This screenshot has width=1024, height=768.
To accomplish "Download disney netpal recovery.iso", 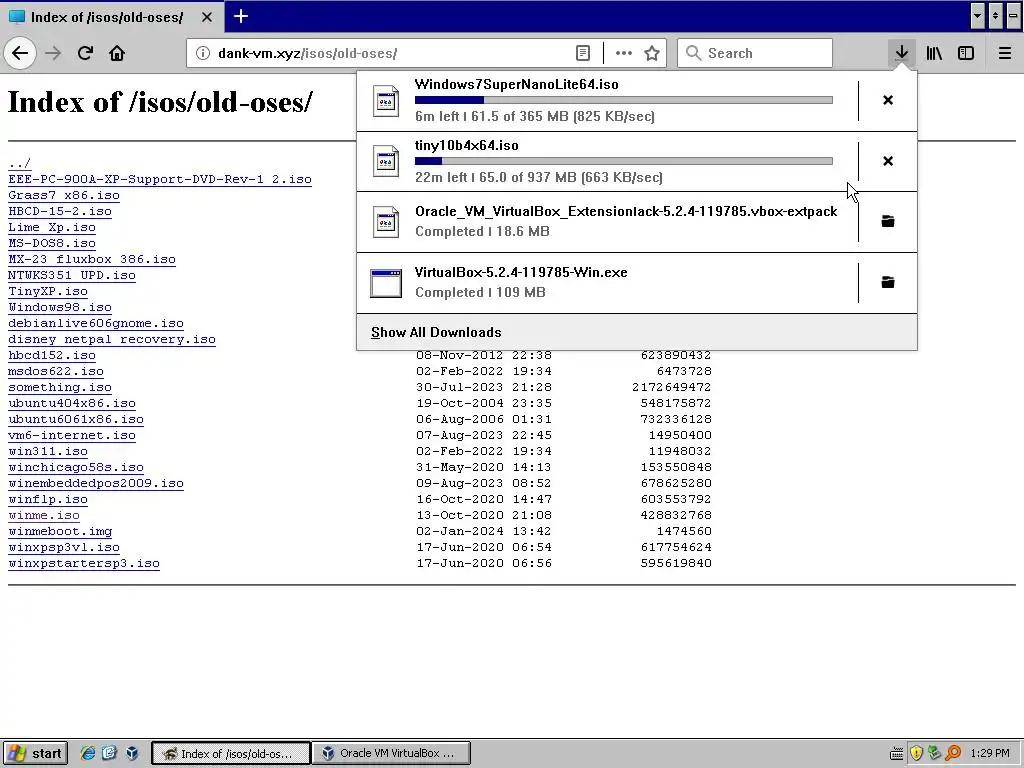I will pos(112,339).
